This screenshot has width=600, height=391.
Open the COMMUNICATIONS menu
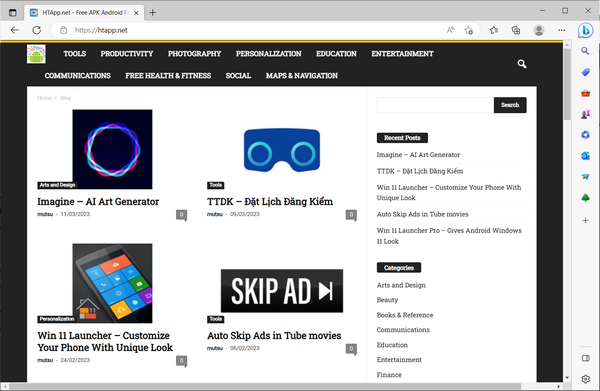point(78,76)
